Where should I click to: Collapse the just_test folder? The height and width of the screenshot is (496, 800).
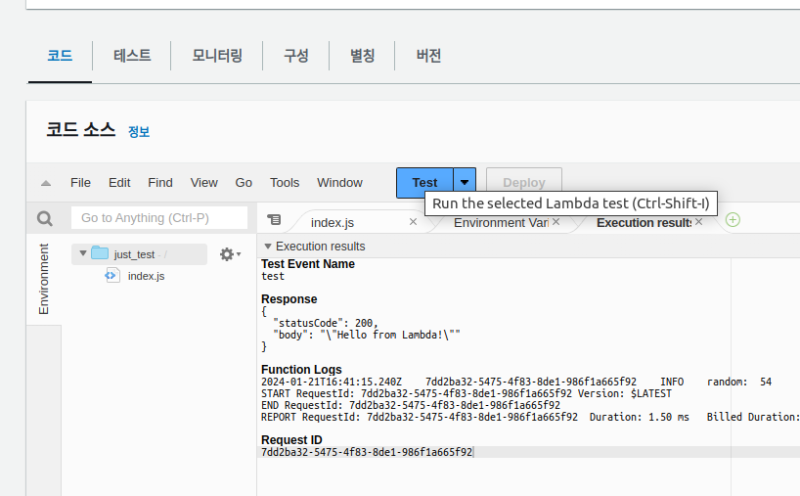click(83, 254)
